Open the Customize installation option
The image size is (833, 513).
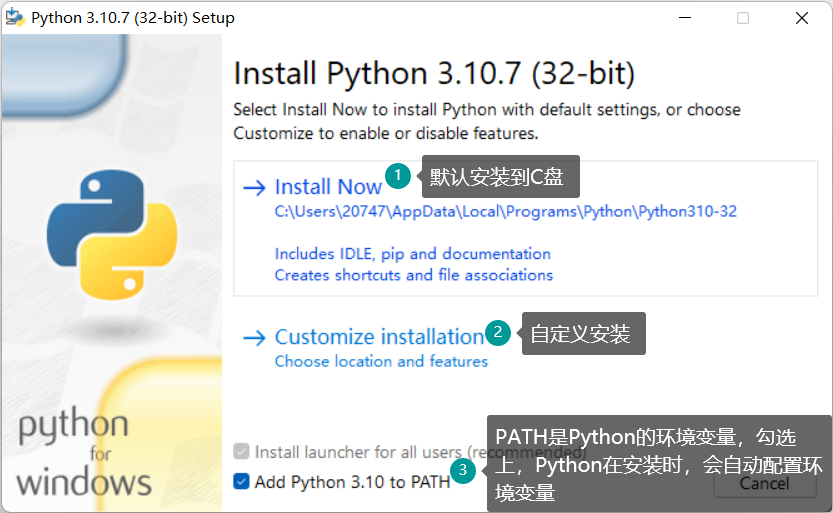tap(379, 337)
